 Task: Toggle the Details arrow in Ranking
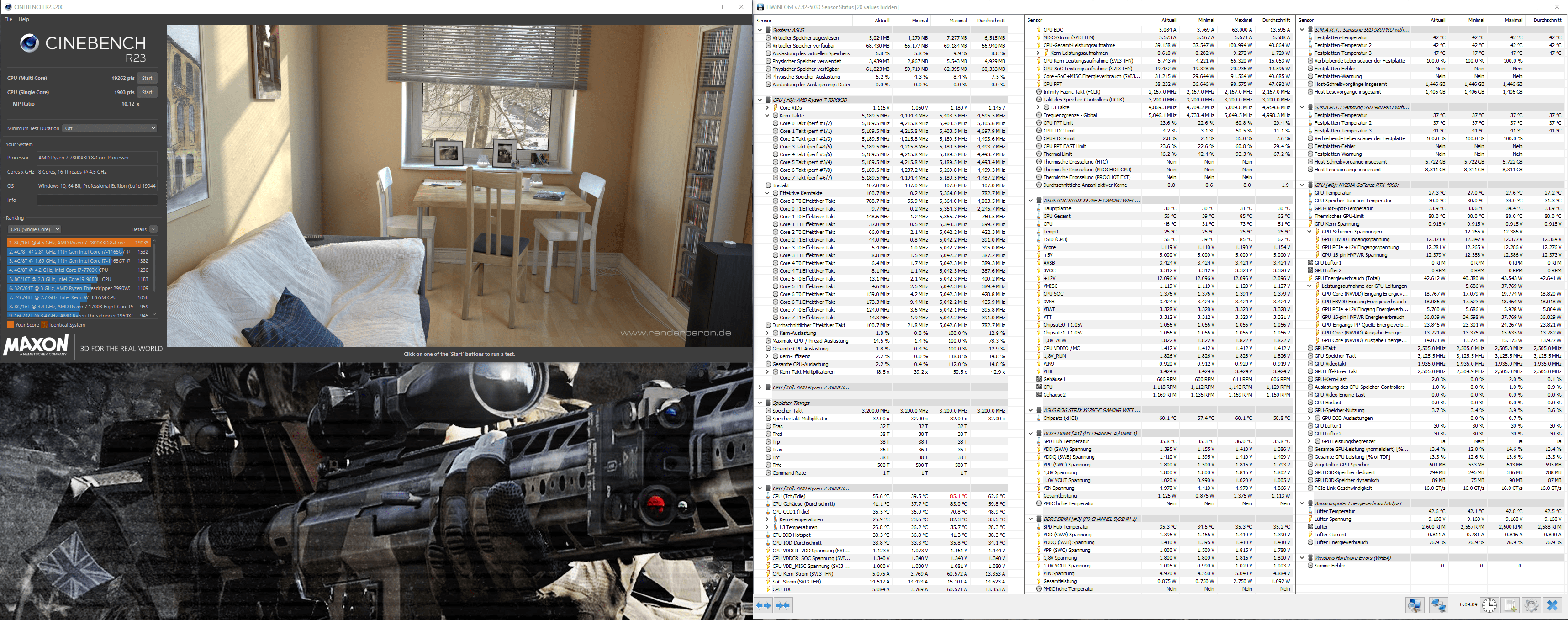[x=153, y=230]
